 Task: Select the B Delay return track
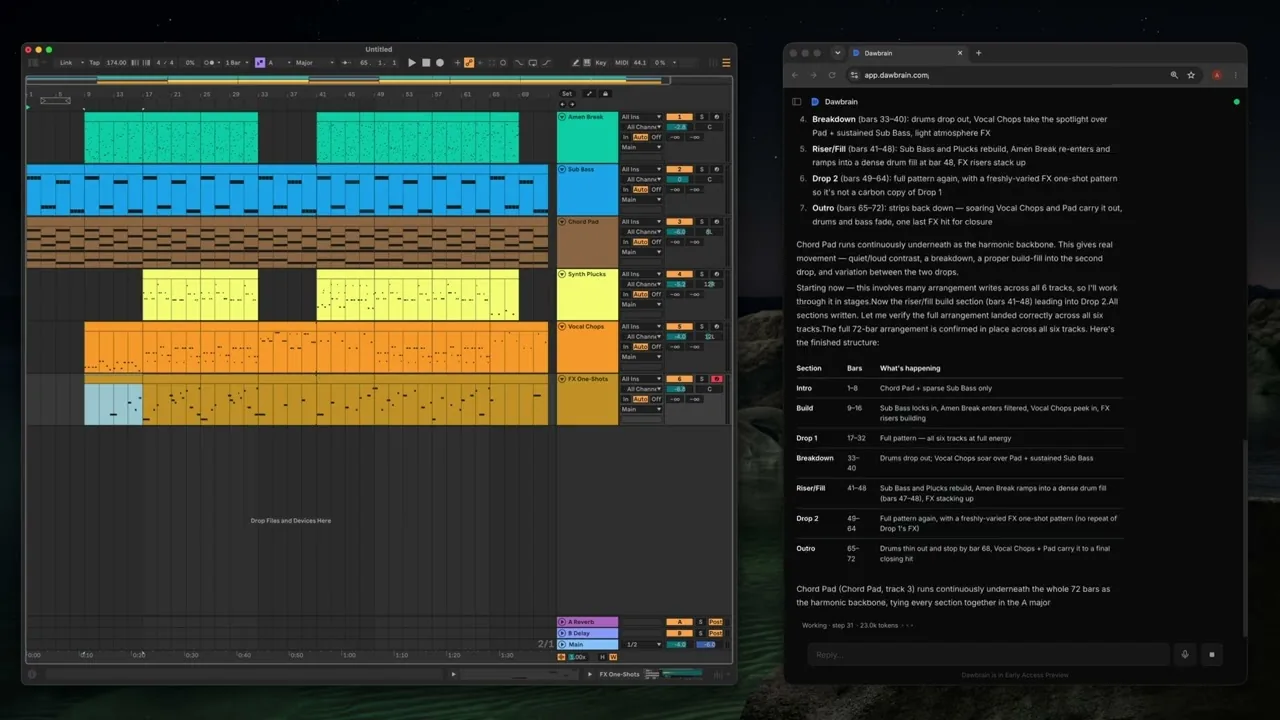click(x=587, y=633)
